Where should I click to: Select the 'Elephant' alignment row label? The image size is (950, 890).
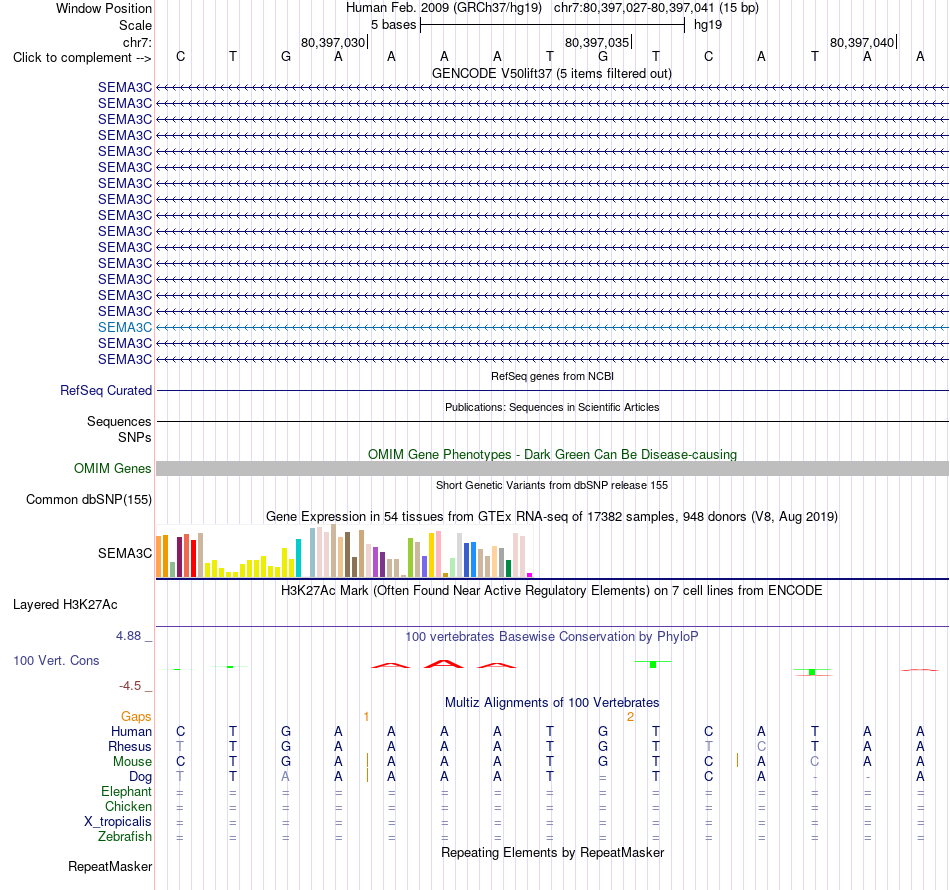click(x=126, y=792)
